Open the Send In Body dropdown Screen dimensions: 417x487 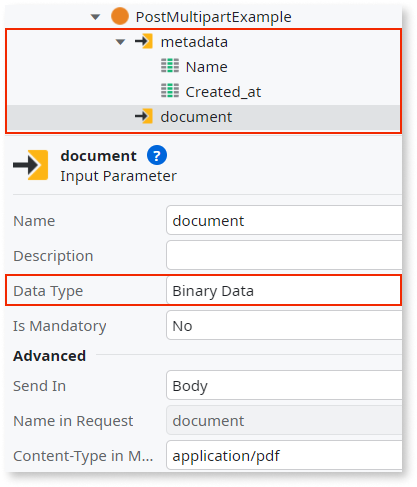coord(284,385)
